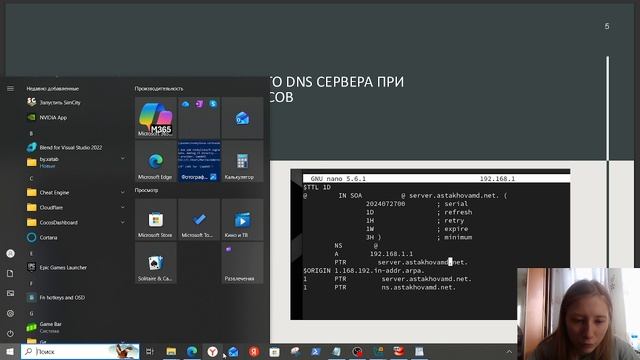640x360 pixels.
Task: Open NVIDIA App from the app list
Action: coord(53,118)
